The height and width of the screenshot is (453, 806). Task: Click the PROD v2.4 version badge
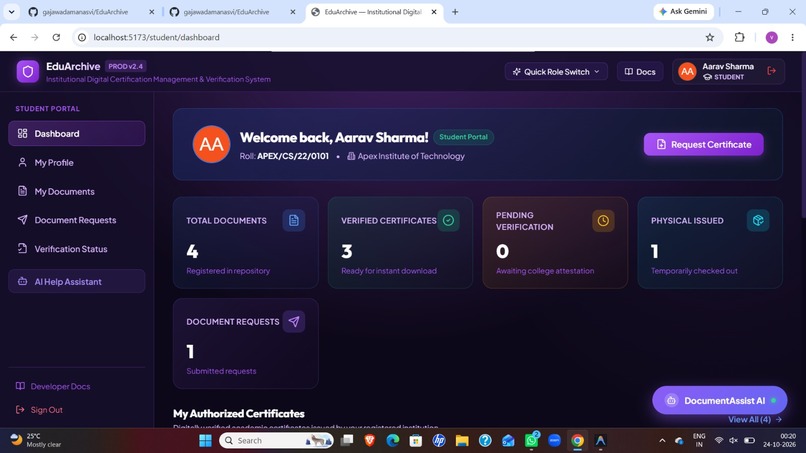point(126,66)
